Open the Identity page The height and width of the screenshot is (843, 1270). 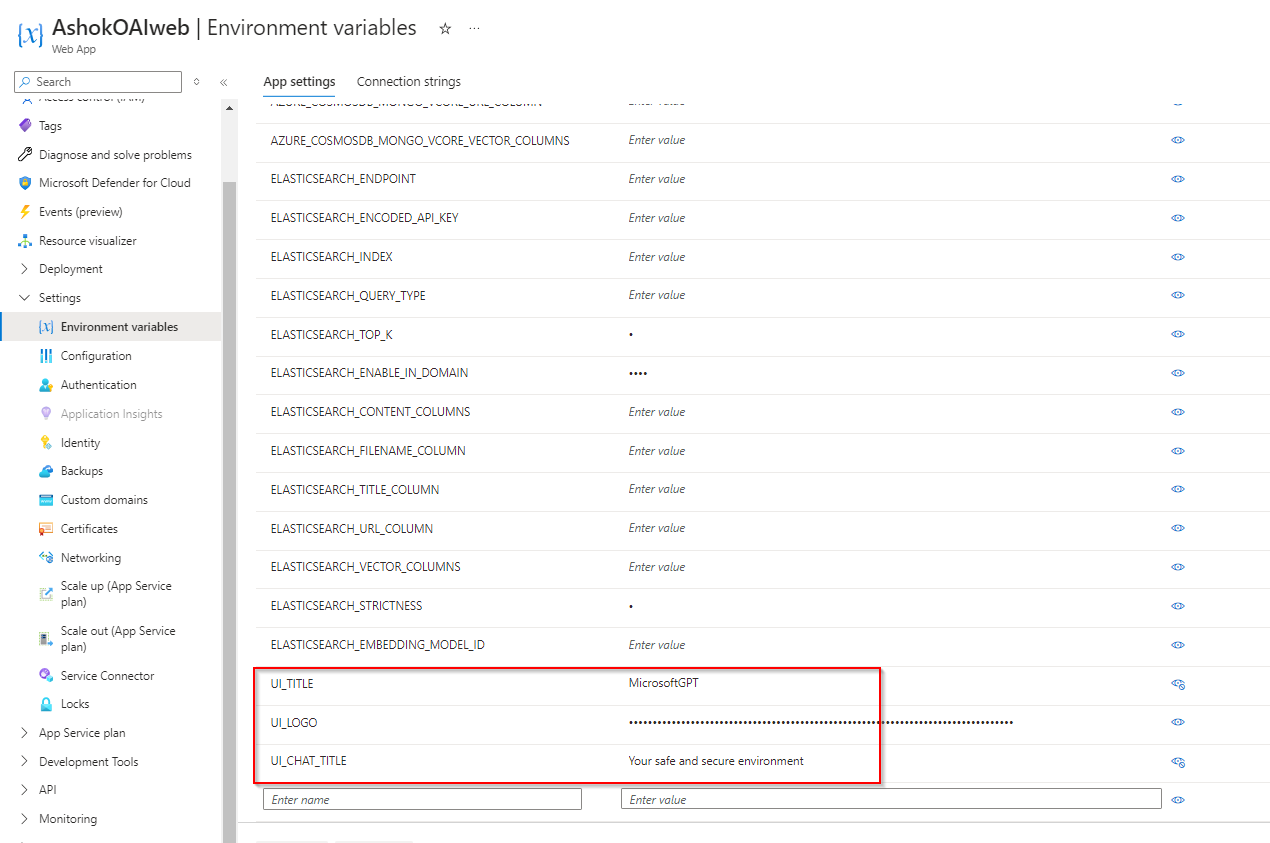coord(80,443)
